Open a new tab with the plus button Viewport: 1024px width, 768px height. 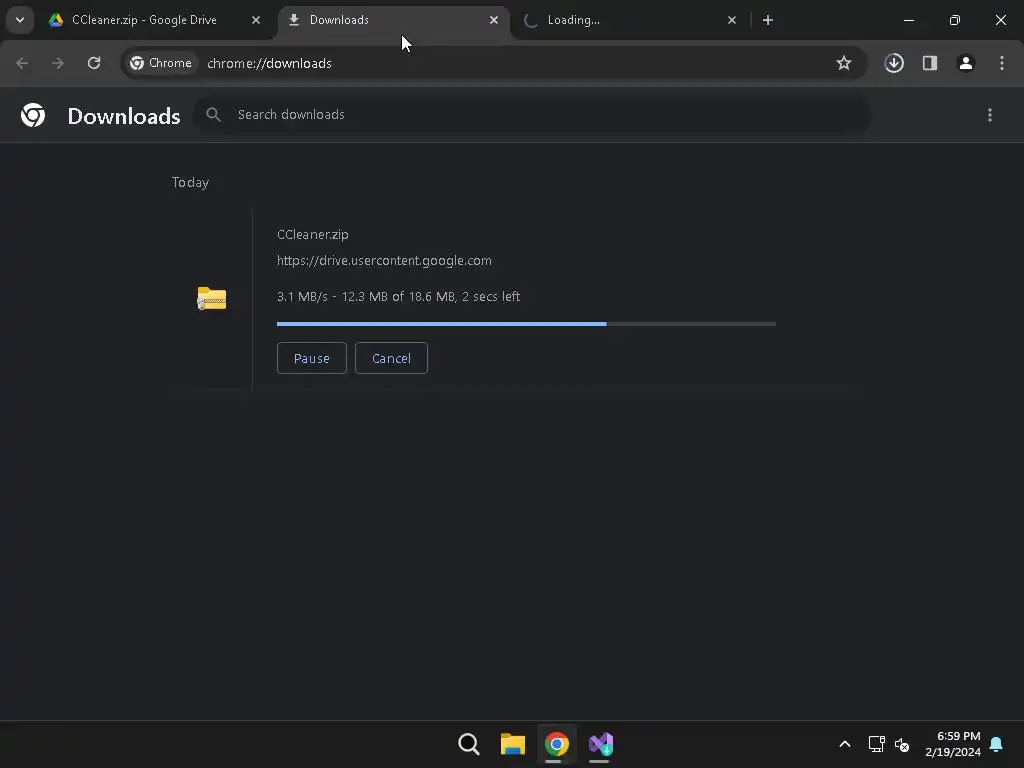pos(768,20)
